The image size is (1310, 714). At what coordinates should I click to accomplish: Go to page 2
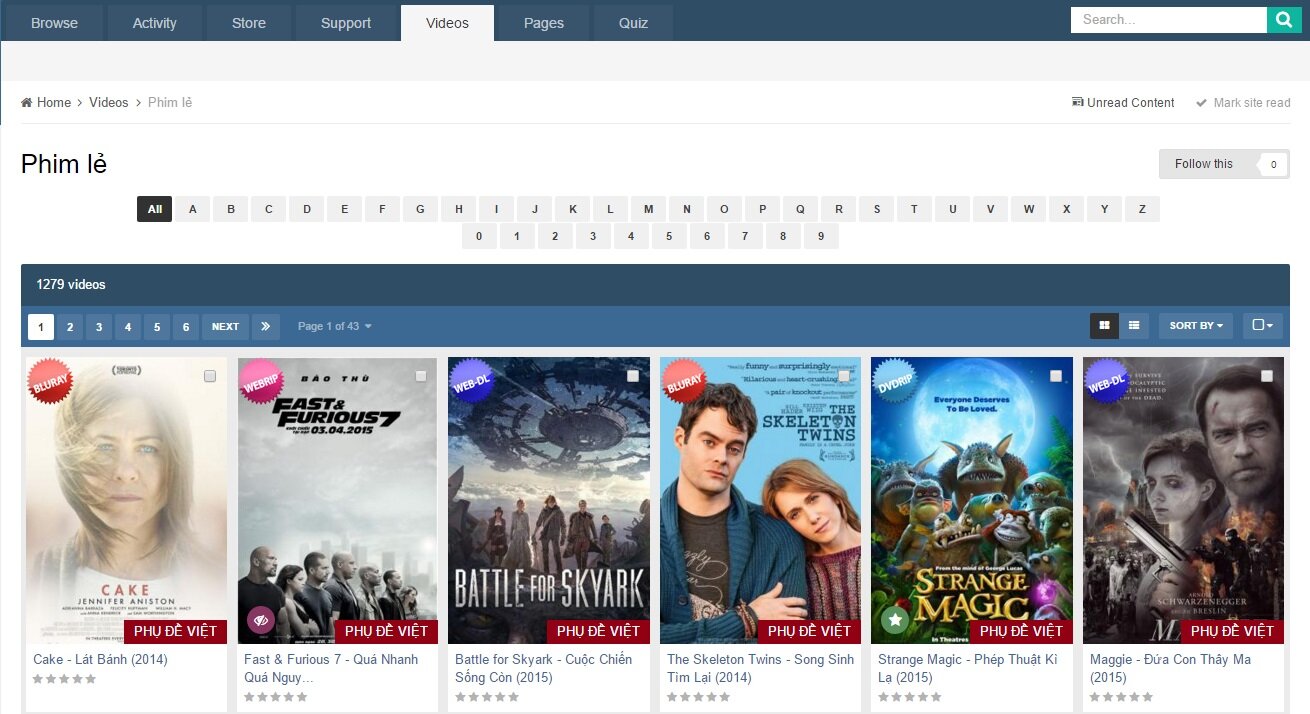click(x=70, y=326)
